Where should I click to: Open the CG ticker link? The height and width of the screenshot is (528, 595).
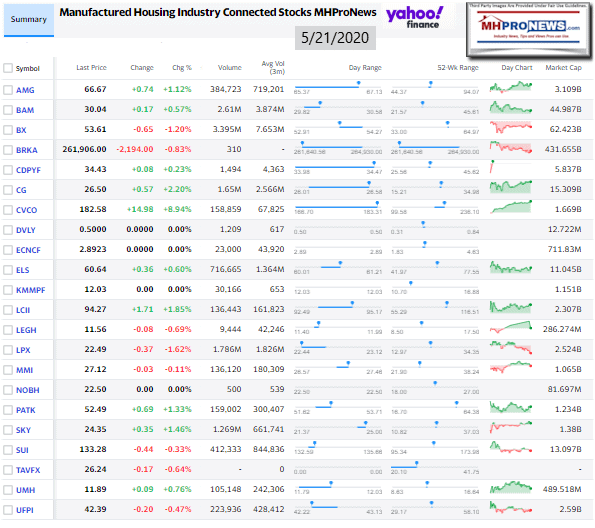pyautogui.click(x=21, y=190)
